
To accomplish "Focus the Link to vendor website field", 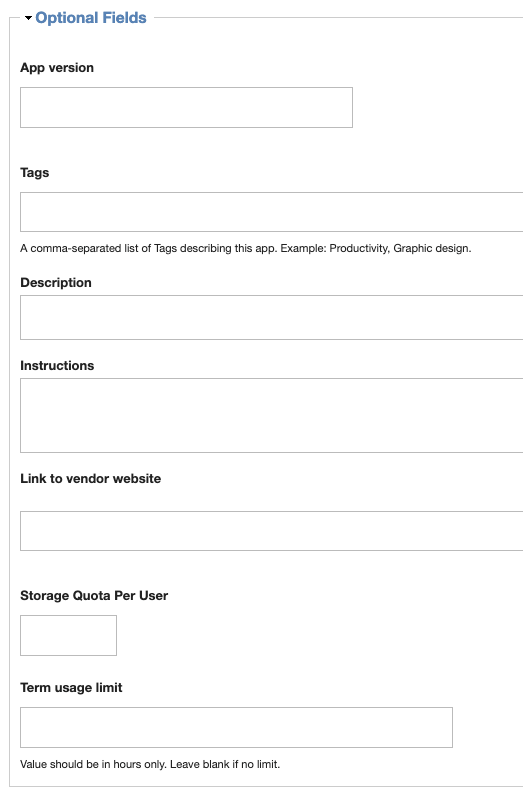I will coord(272,531).
